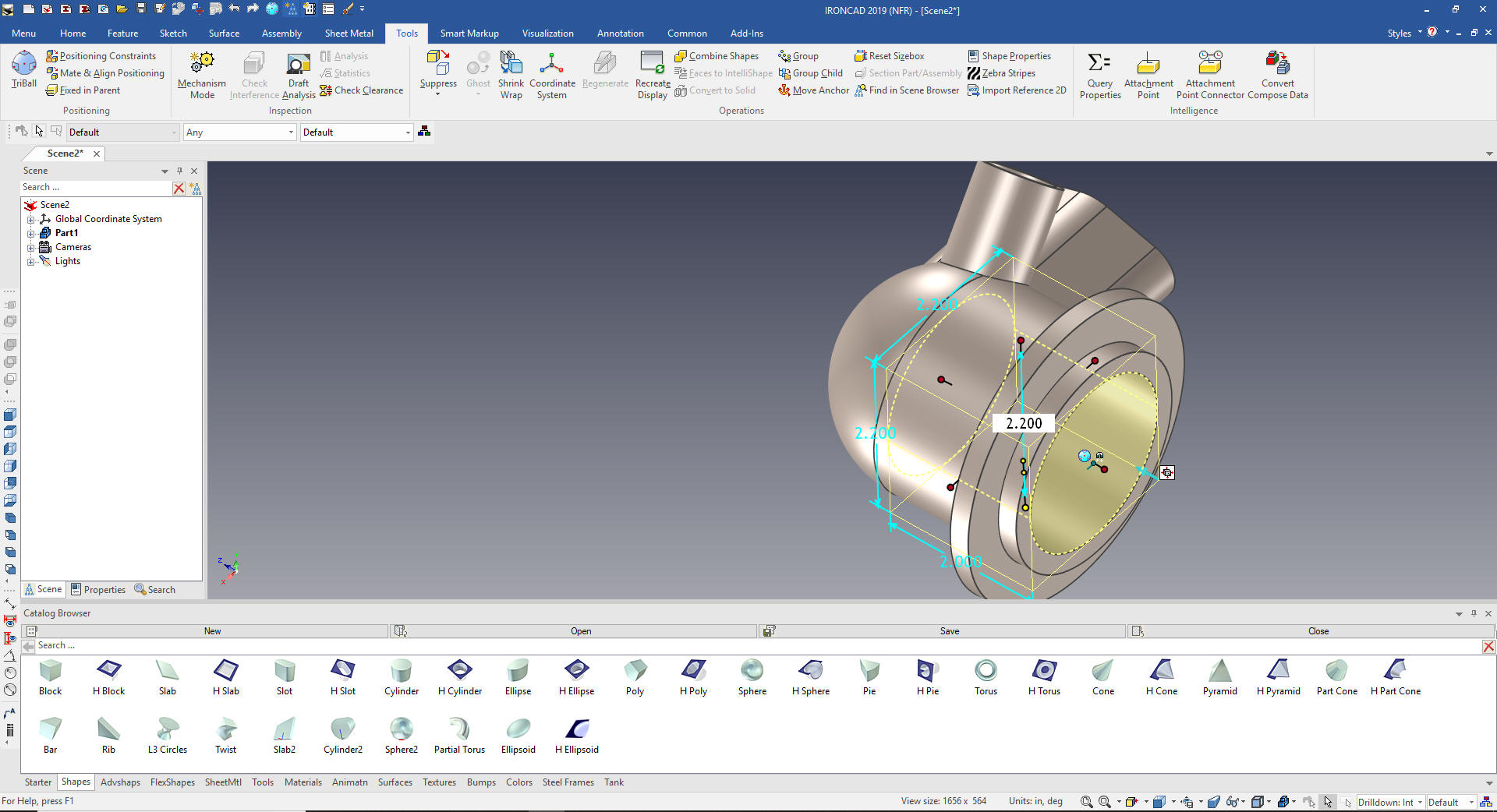The height and width of the screenshot is (812, 1497).
Task: Click Combine Shapes
Action: (x=717, y=56)
